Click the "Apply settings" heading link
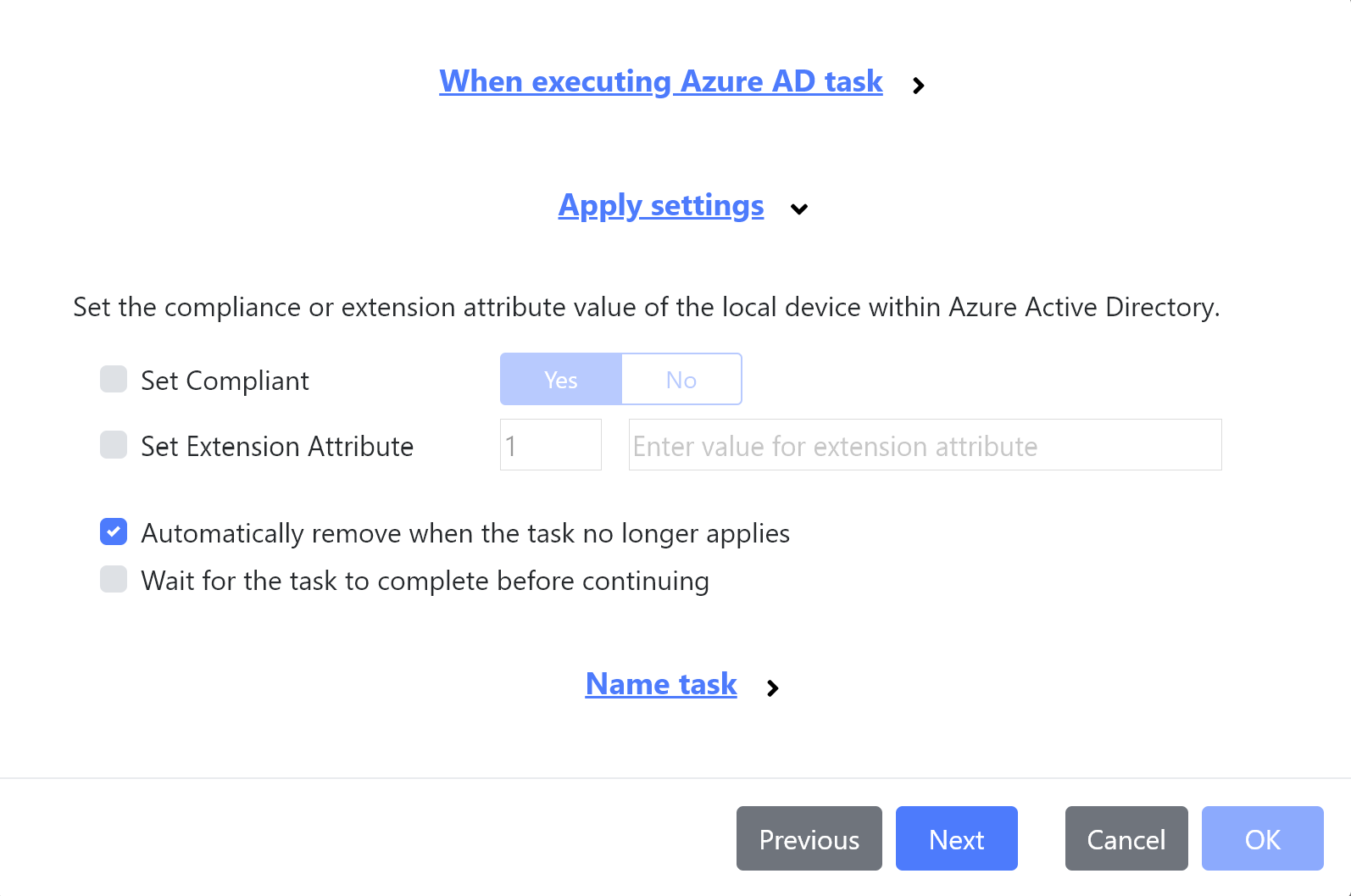The width and height of the screenshot is (1351, 896). [x=660, y=205]
